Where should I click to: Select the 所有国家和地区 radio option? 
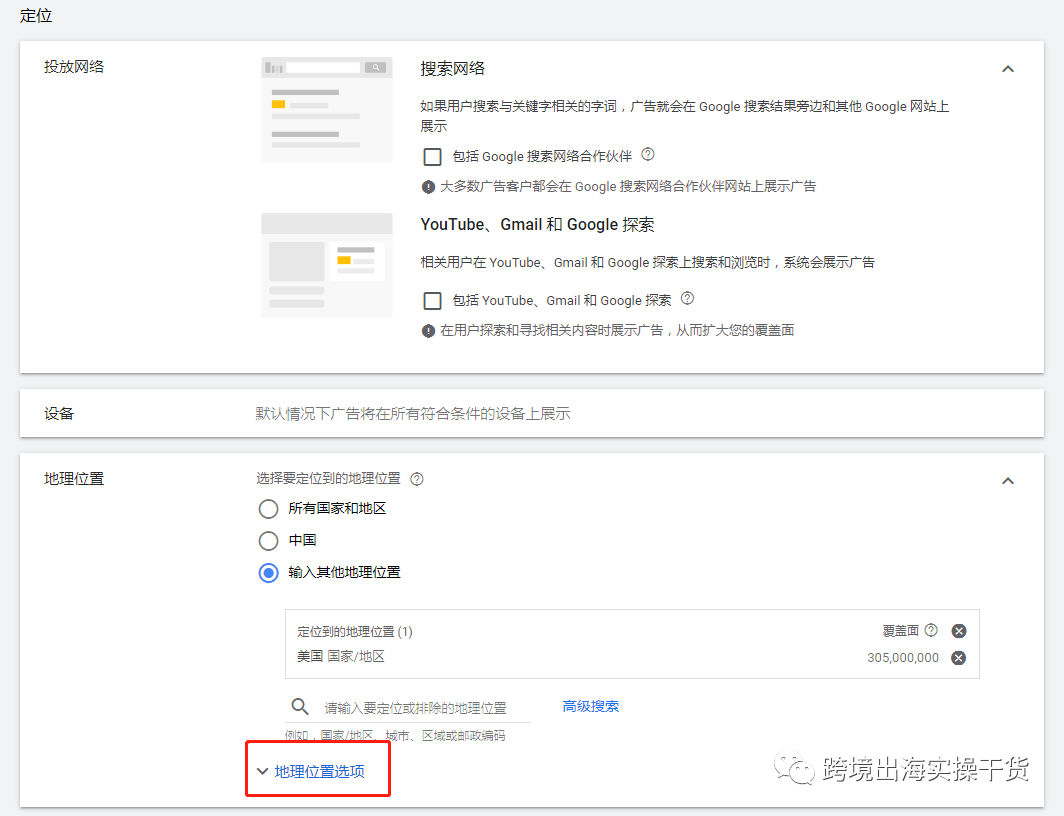click(x=268, y=509)
